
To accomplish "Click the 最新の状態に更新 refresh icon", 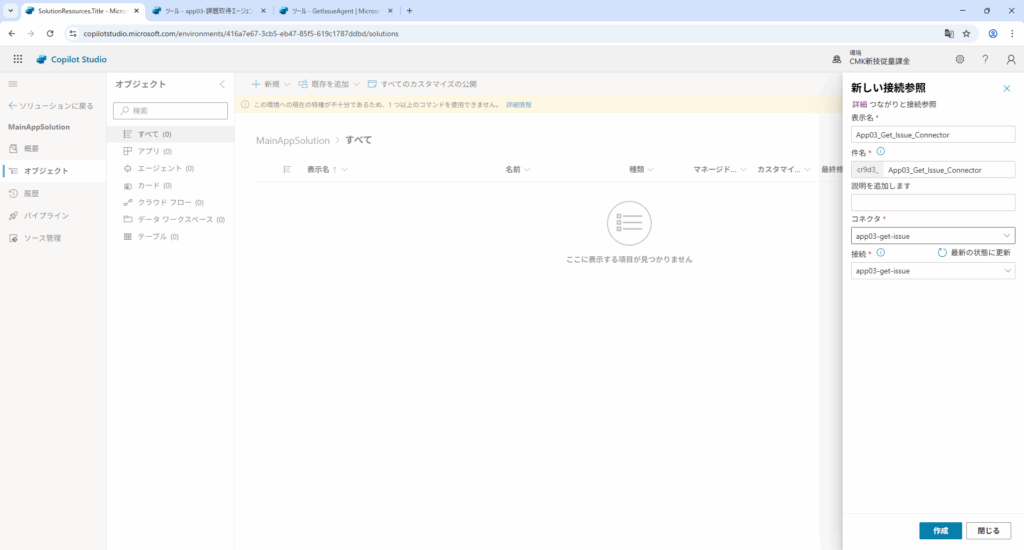I will pyautogui.click(x=942, y=253).
